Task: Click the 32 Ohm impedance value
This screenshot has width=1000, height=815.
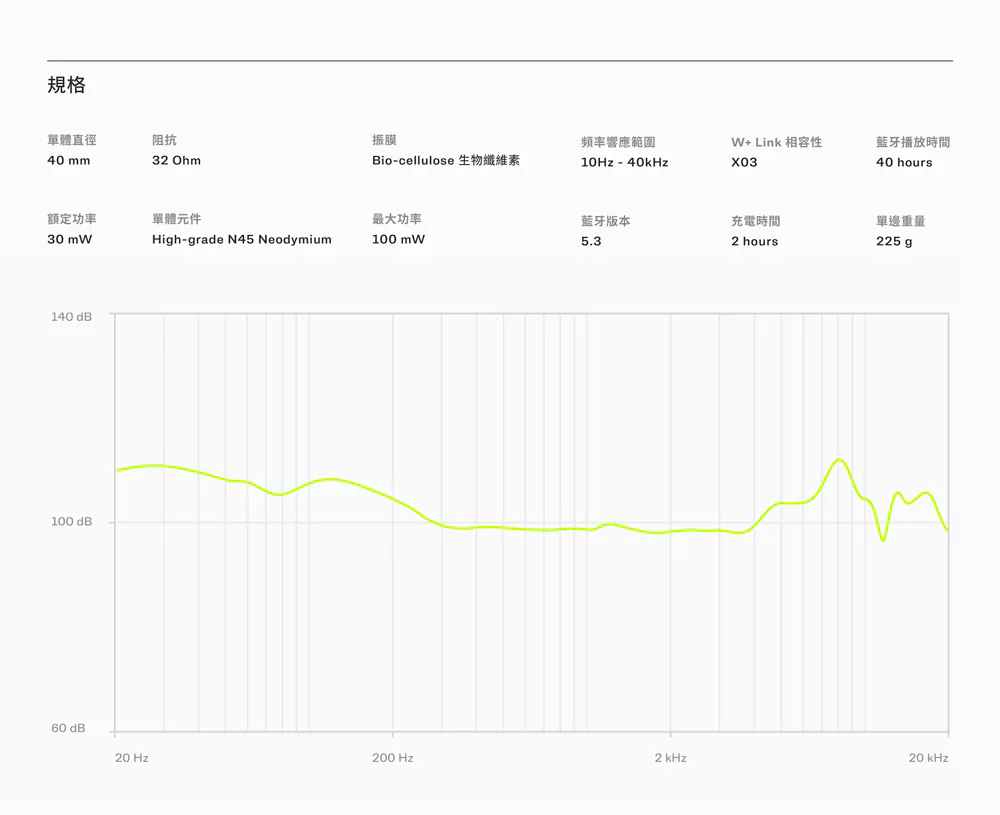Action: pyautogui.click(x=176, y=161)
